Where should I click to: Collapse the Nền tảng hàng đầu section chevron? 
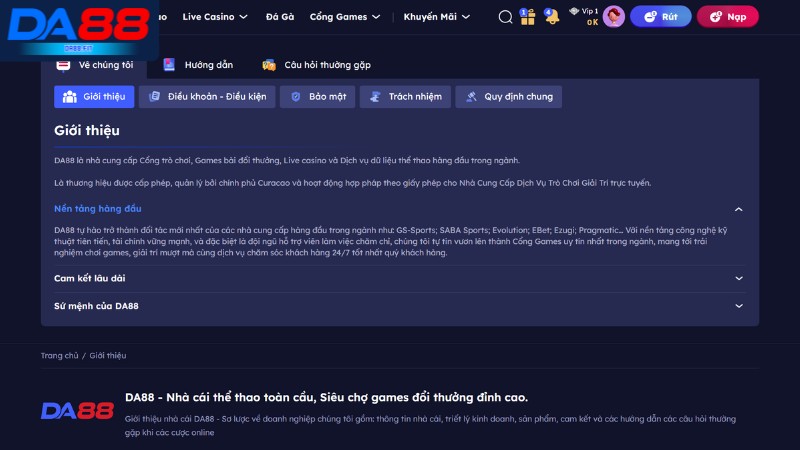738,209
